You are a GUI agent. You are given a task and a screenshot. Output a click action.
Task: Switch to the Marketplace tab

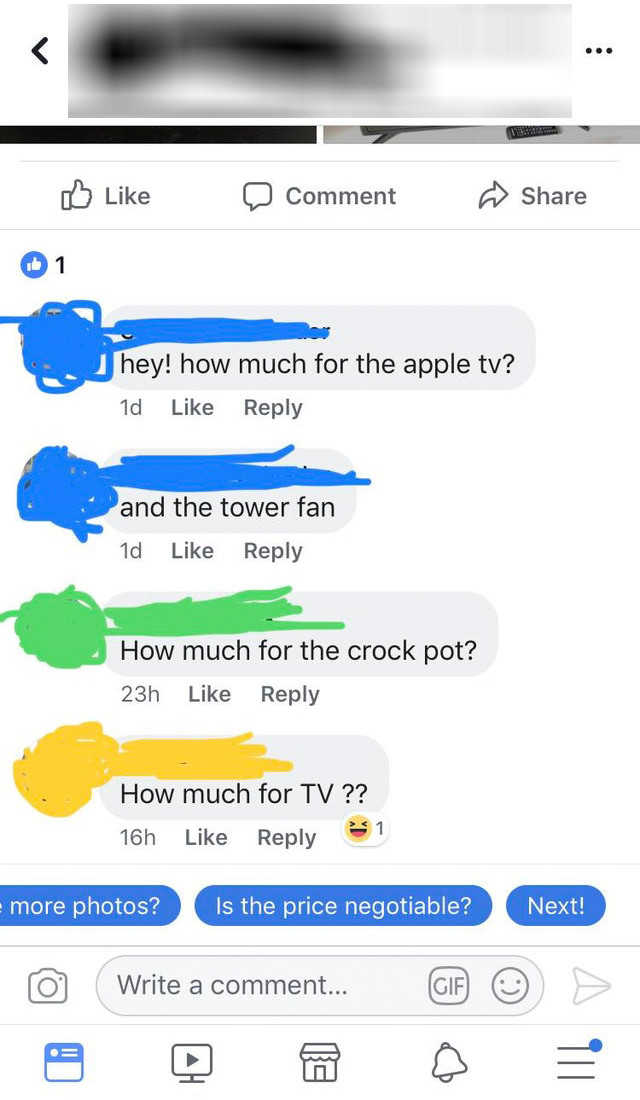[319, 1061]
